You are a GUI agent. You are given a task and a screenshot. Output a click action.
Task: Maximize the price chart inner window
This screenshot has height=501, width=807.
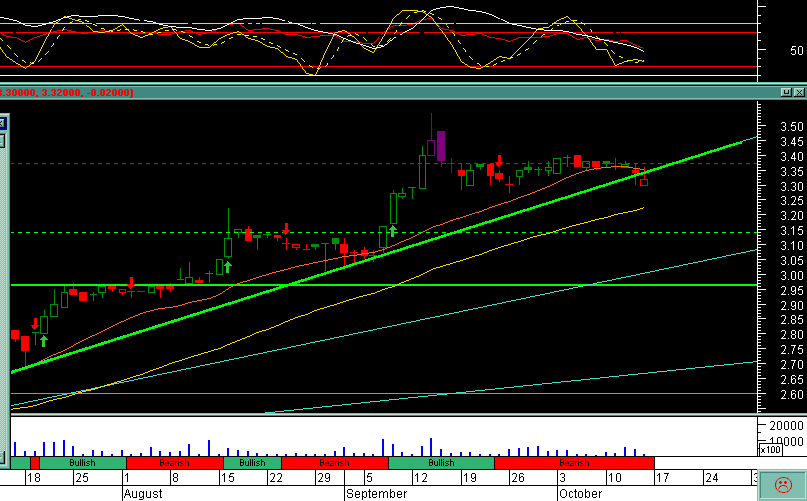(786, 92)
